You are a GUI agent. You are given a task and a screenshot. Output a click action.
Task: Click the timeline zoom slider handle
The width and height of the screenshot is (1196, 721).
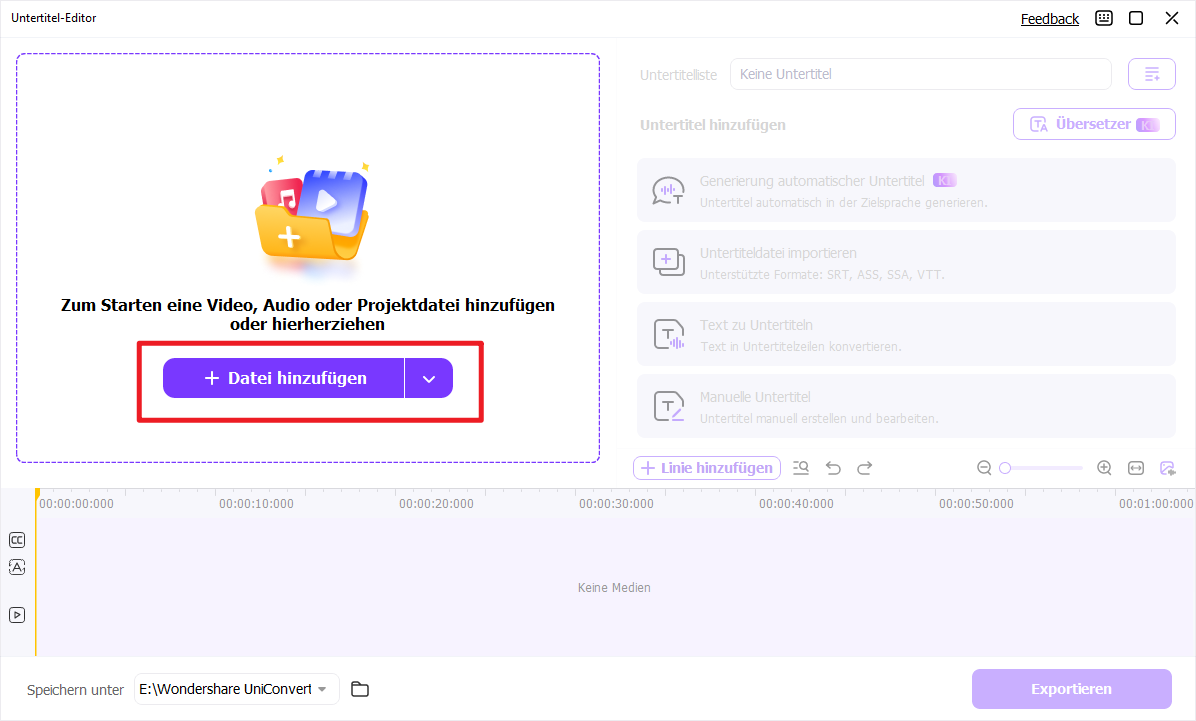coord(1005,468)
